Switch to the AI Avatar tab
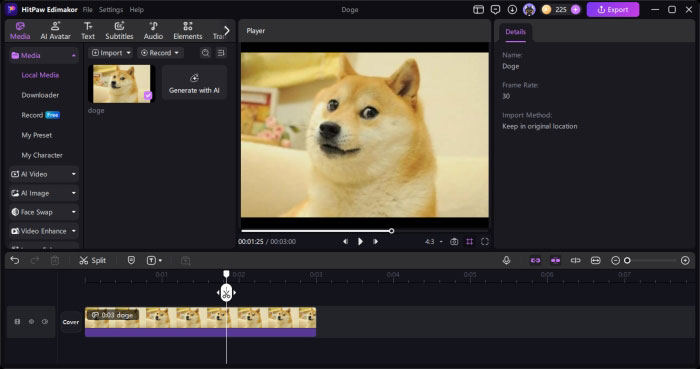 (55, 31)
